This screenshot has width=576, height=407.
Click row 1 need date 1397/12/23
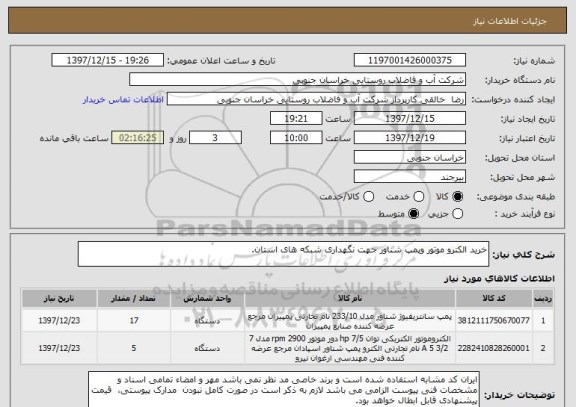[x=59, y=321]
